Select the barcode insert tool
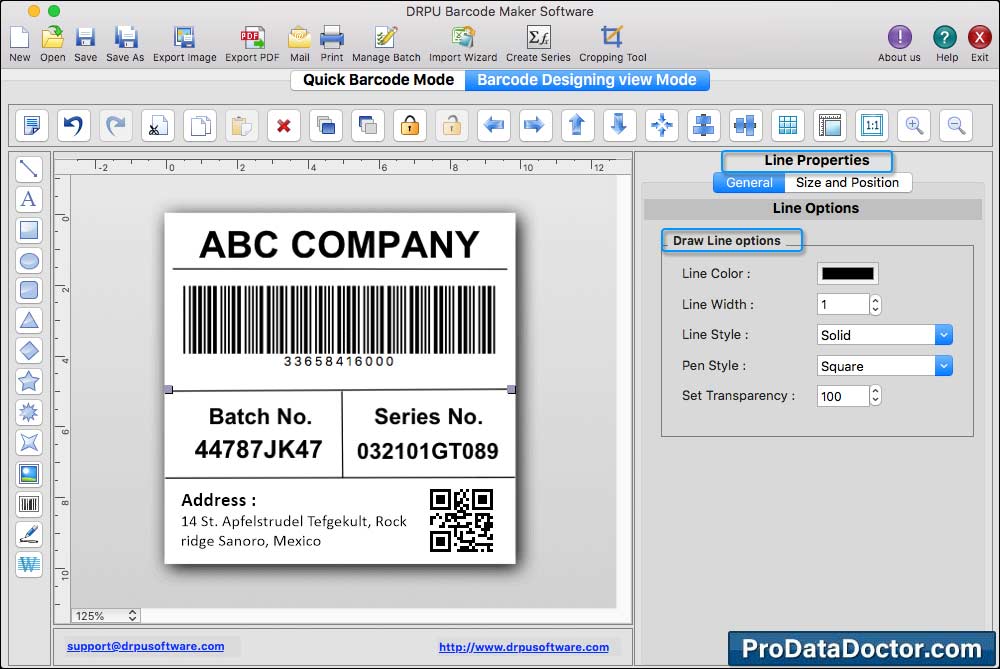 point(29,504)
